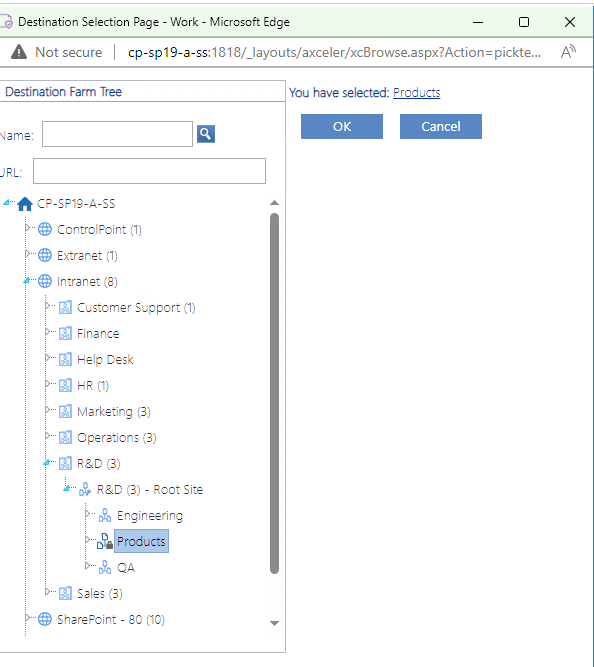The height and width of the screenshot is (667, 594).
Task: Select Extranet (1) in the tree
Action: pyautogui.click(x=87, y=256)
